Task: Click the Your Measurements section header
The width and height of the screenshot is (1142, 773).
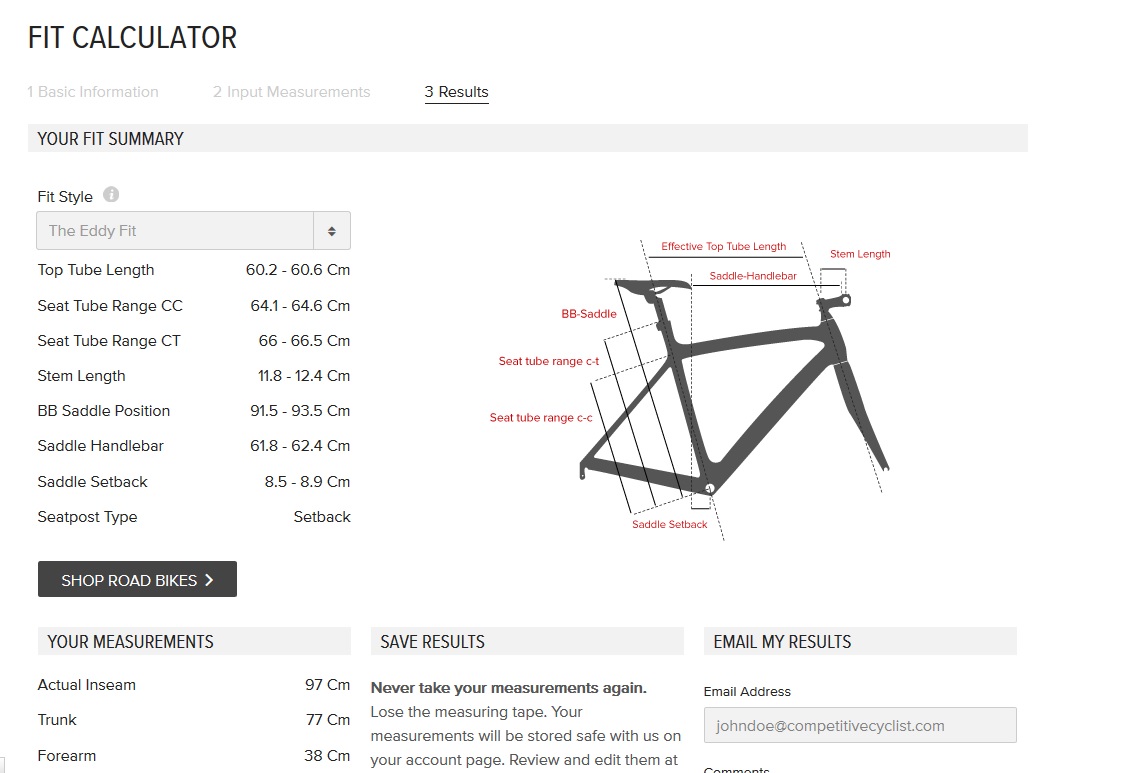Action: coord(131,642)
